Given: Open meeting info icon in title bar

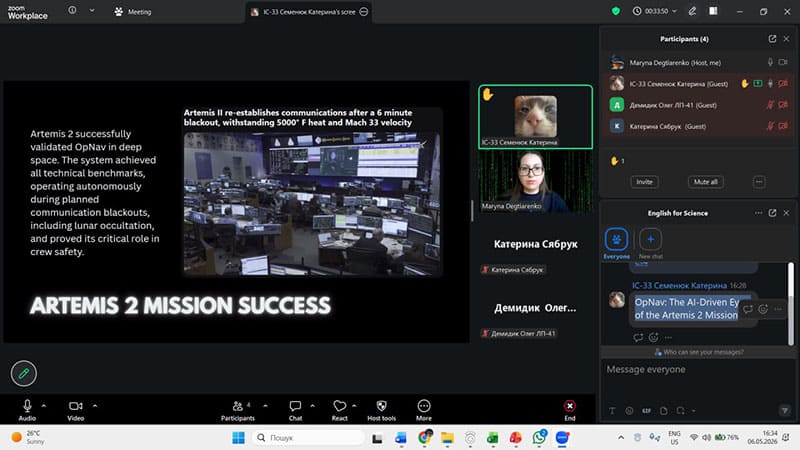Looking at the screenshot, I should [x=72, y=10].
